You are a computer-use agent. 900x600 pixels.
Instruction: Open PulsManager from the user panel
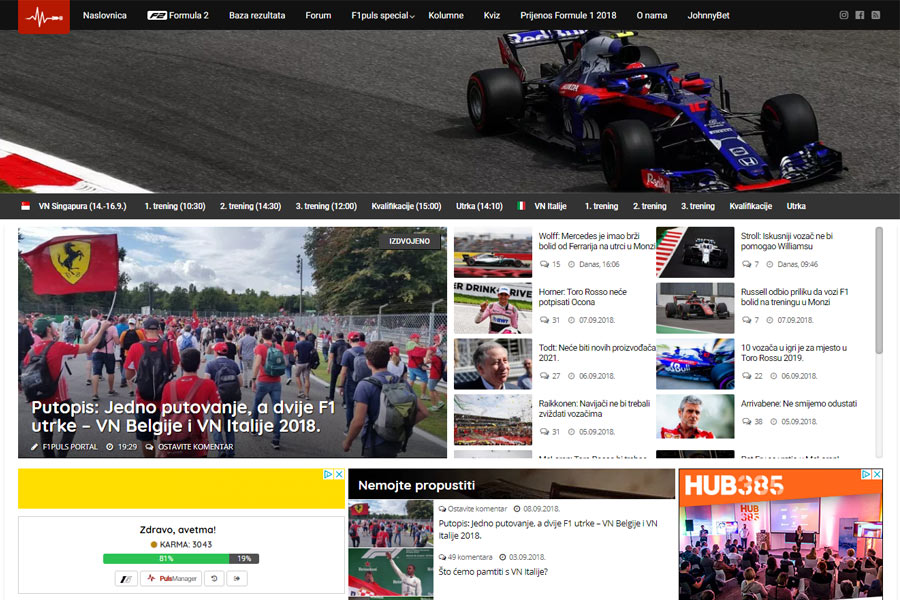point(172,579)
